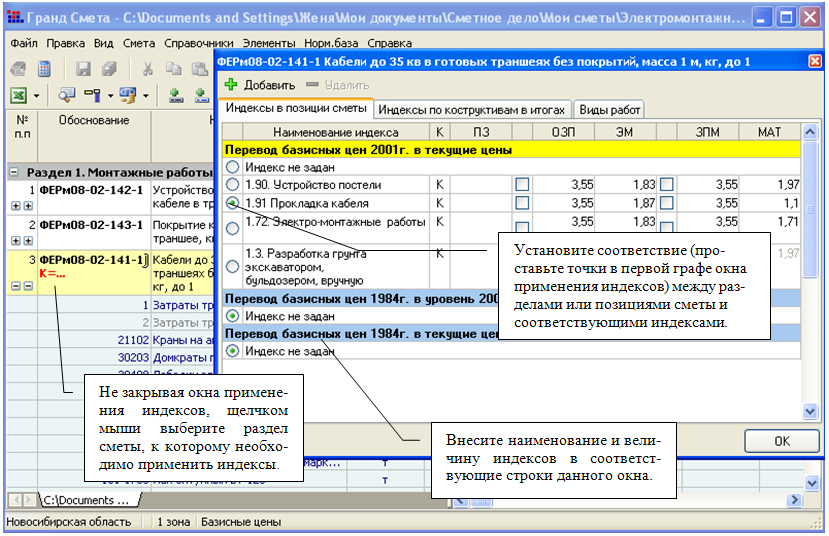Open the Элементы menu
The width and height of the screenshot is (829, 536).
[x=269, y=43]
